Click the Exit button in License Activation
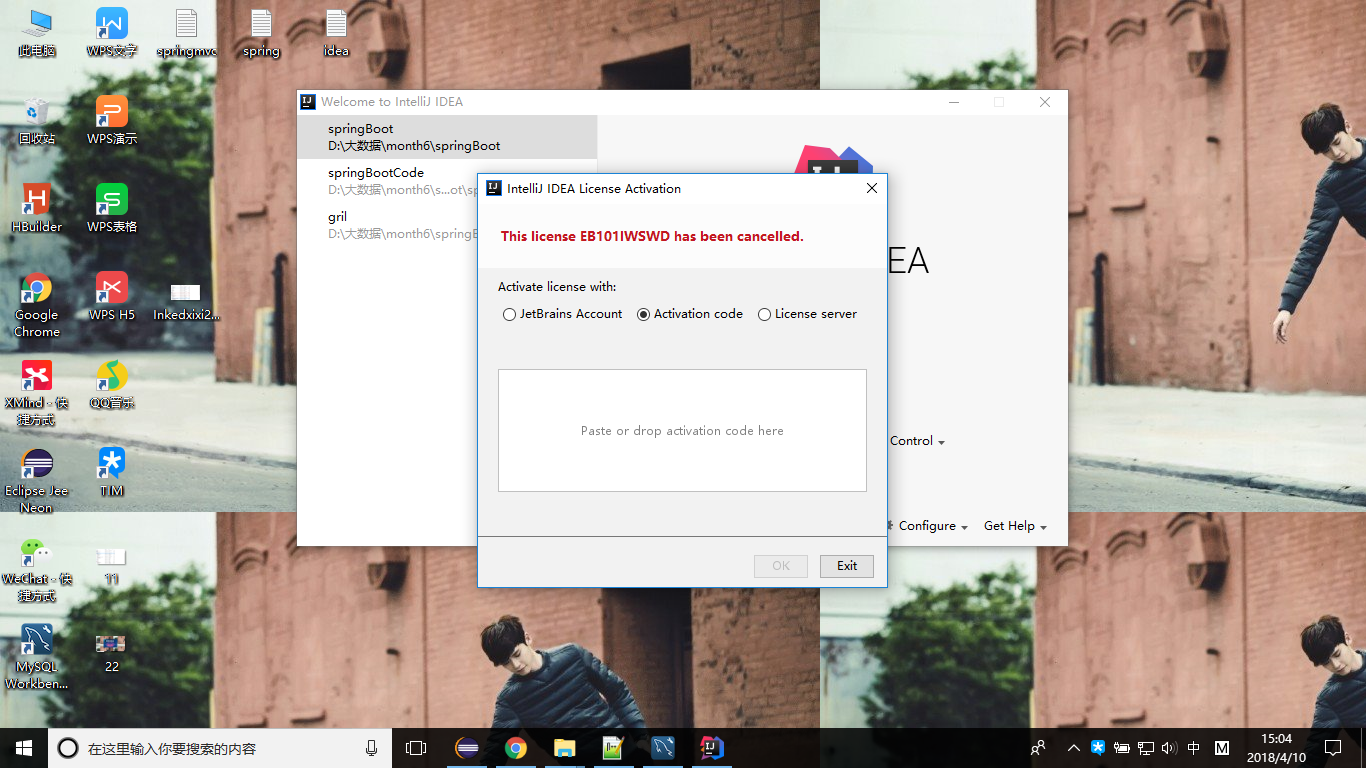This screenshot has width=1366, height=768. point(847,566)
